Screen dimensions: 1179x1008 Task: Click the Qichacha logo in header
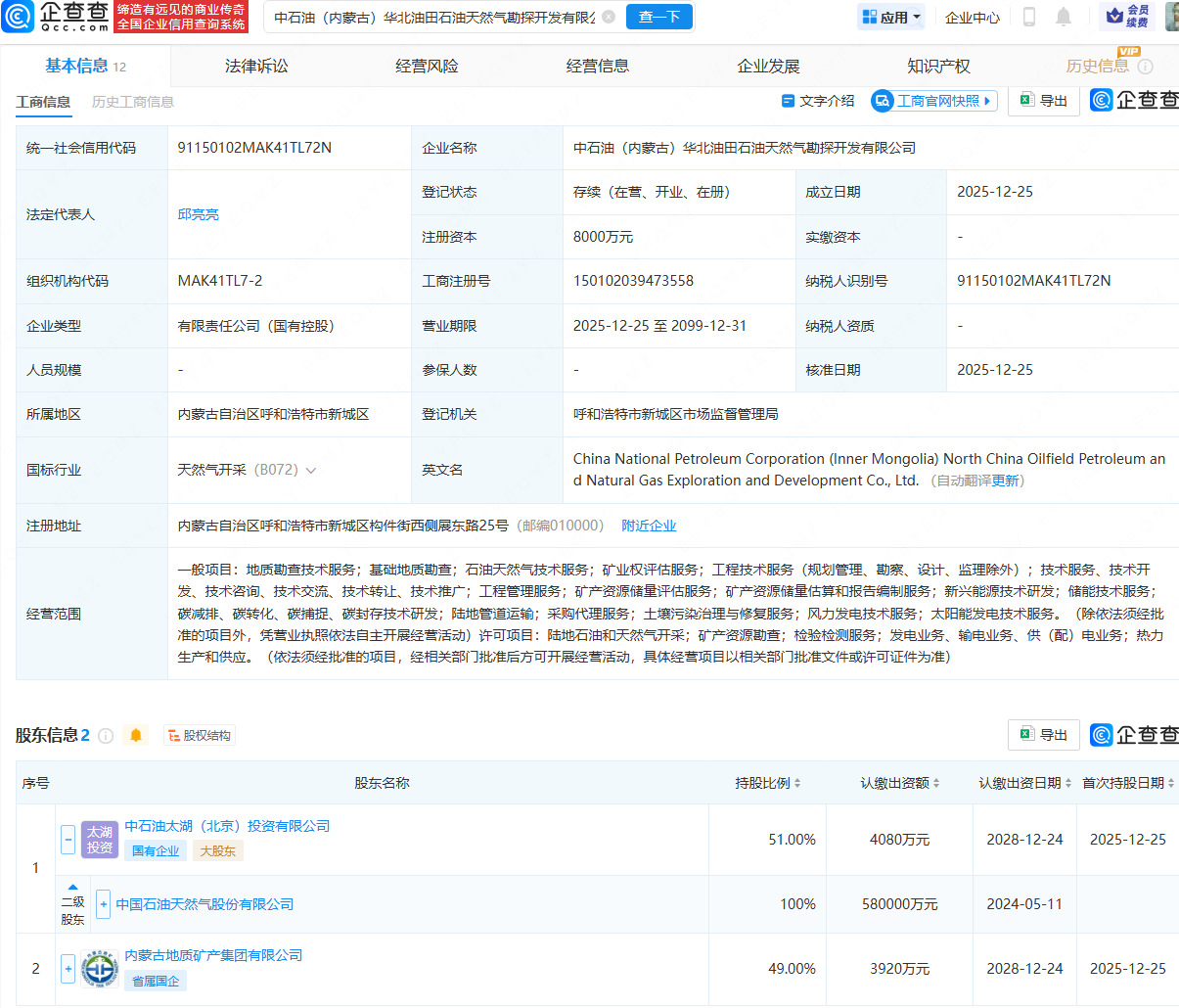(56, 17)
